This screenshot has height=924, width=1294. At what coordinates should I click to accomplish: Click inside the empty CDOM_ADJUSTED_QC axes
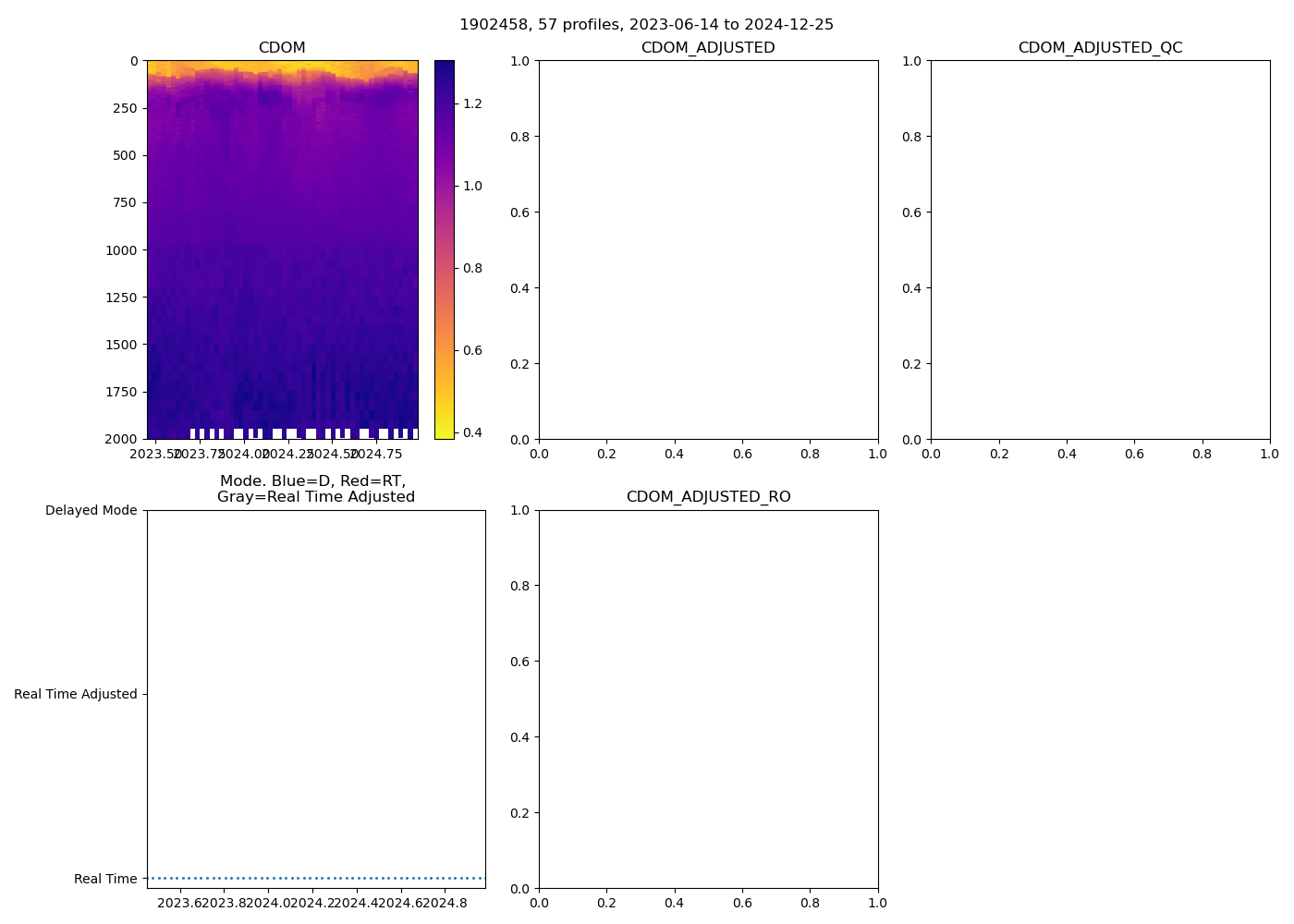pyautogui.click(x=1100, y=249)
